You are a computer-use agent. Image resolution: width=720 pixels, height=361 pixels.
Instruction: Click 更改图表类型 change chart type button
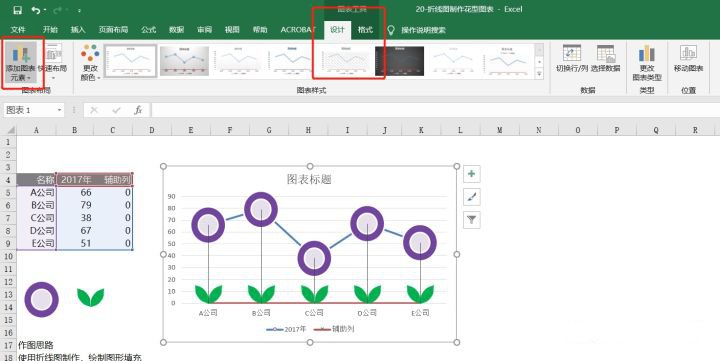click(647, 62)
